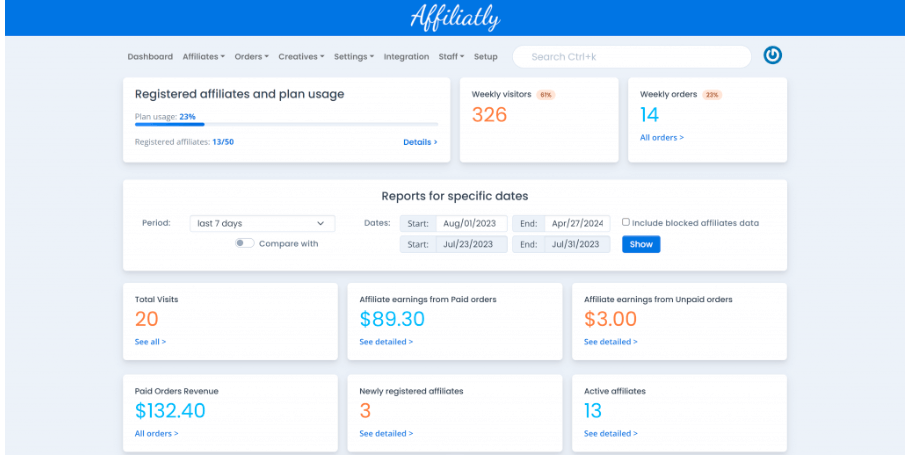This screenshot has height=456, width=907.
Task: Click the Affiliatly logo
Action: click(x=453, y=18)
